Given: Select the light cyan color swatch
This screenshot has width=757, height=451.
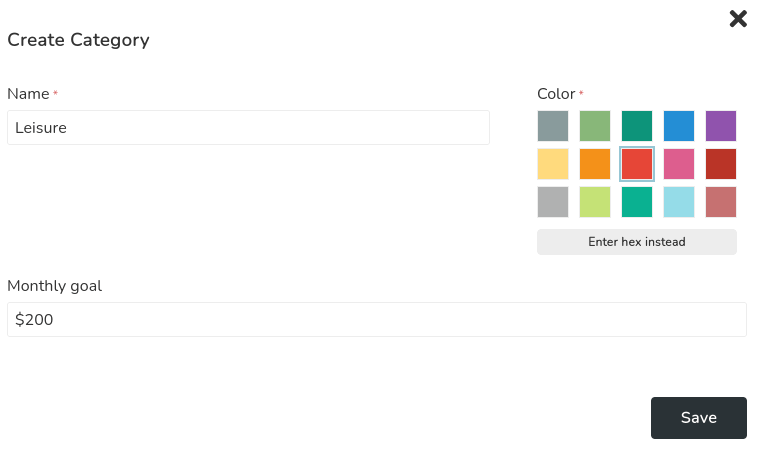Looking at the screenshot, I should (x=679, y=202).
